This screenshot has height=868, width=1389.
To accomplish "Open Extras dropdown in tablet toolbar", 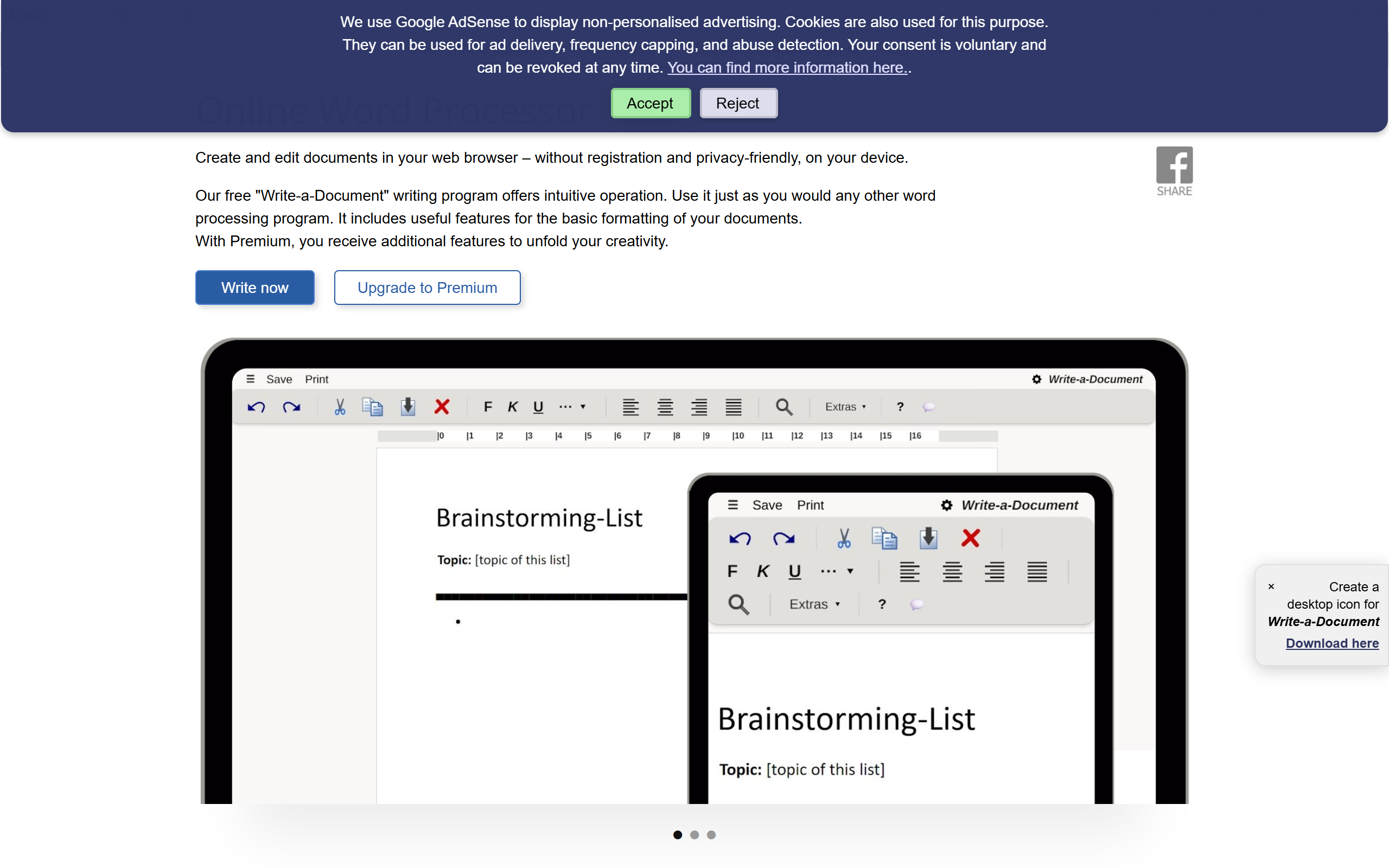I will click(814, 604).
